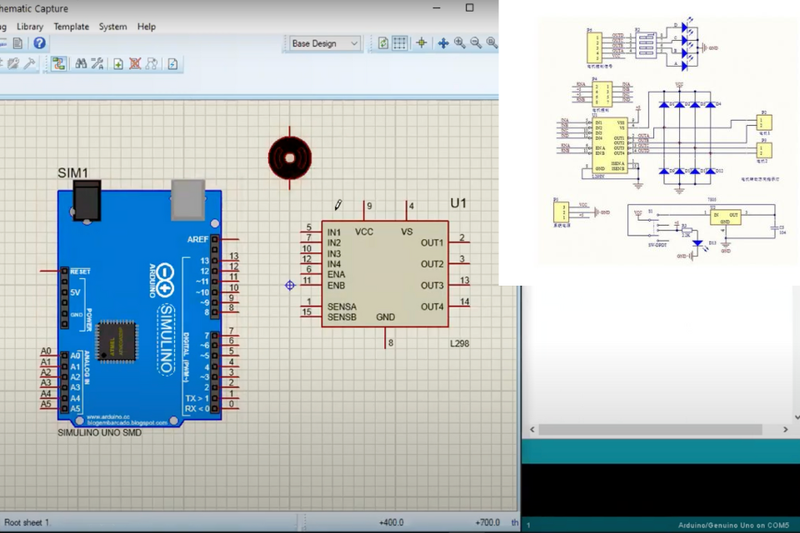Screen dimensions: 800x533
Task: Open the Help menu
Action: click(146, 27)
